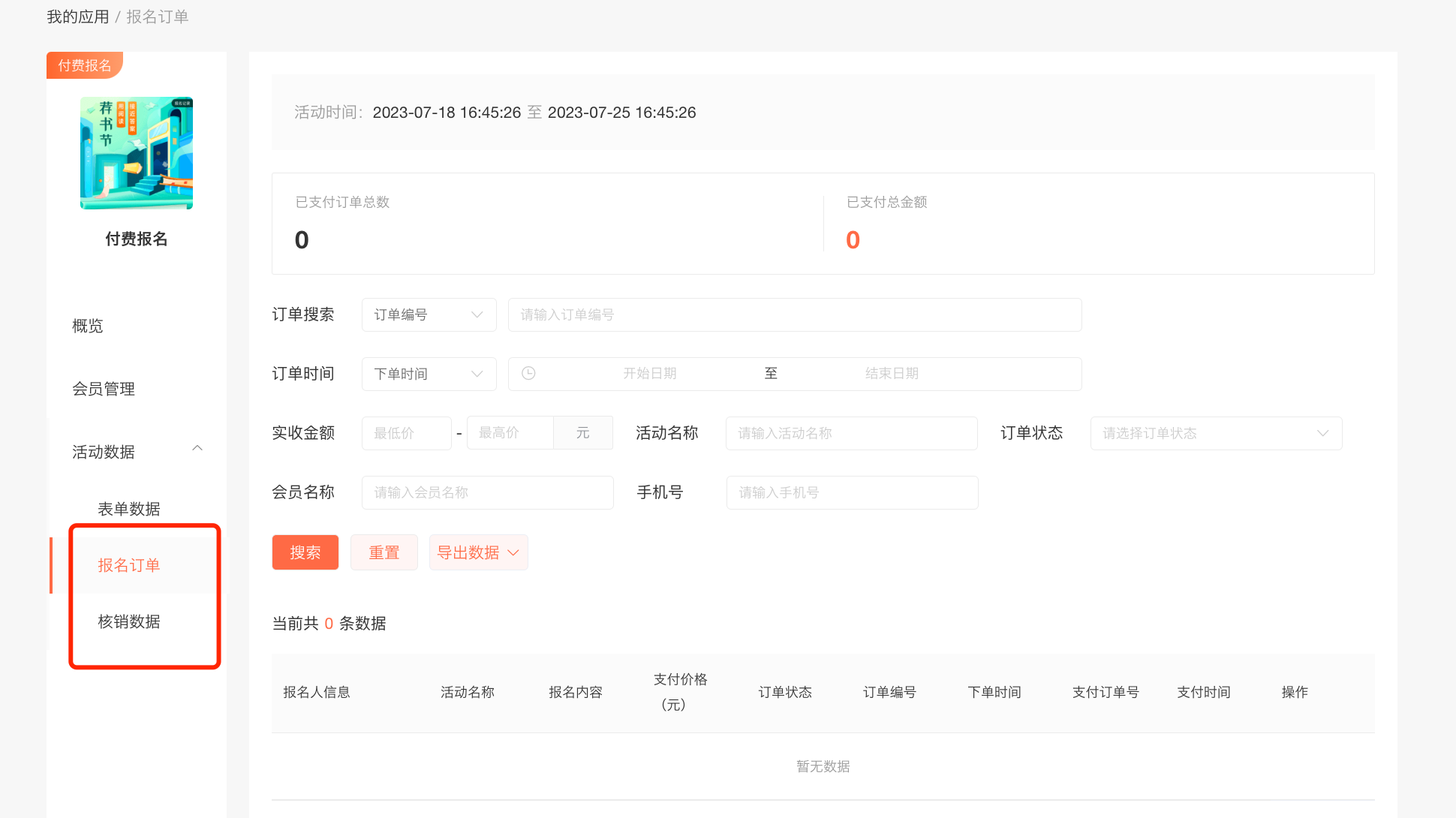This screenshot has width=1456, height=818.
Task: Click 我的应用 breadcrumb link
Action: pos(78,17)
